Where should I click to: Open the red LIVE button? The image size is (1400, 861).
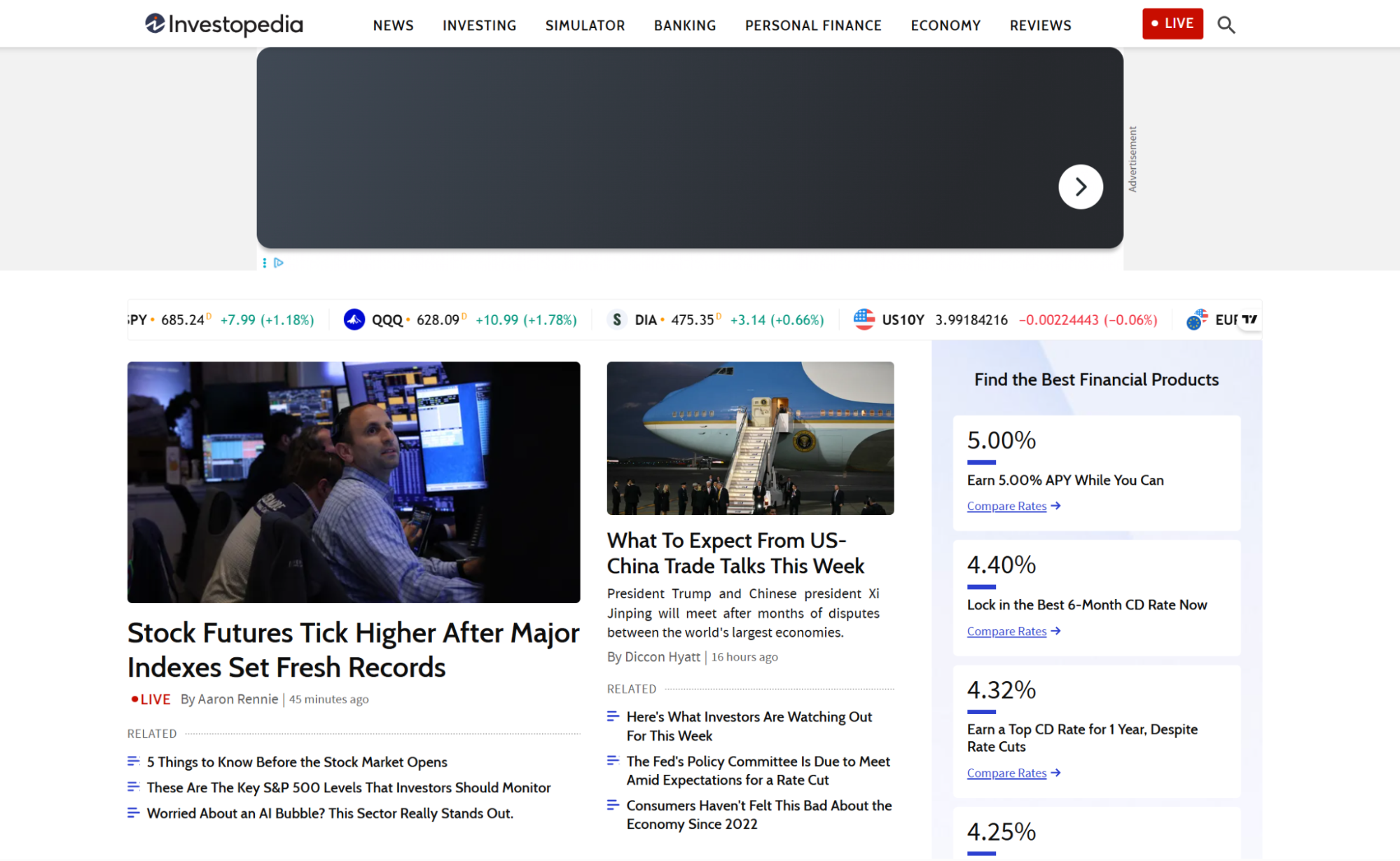click(1172, 24)
